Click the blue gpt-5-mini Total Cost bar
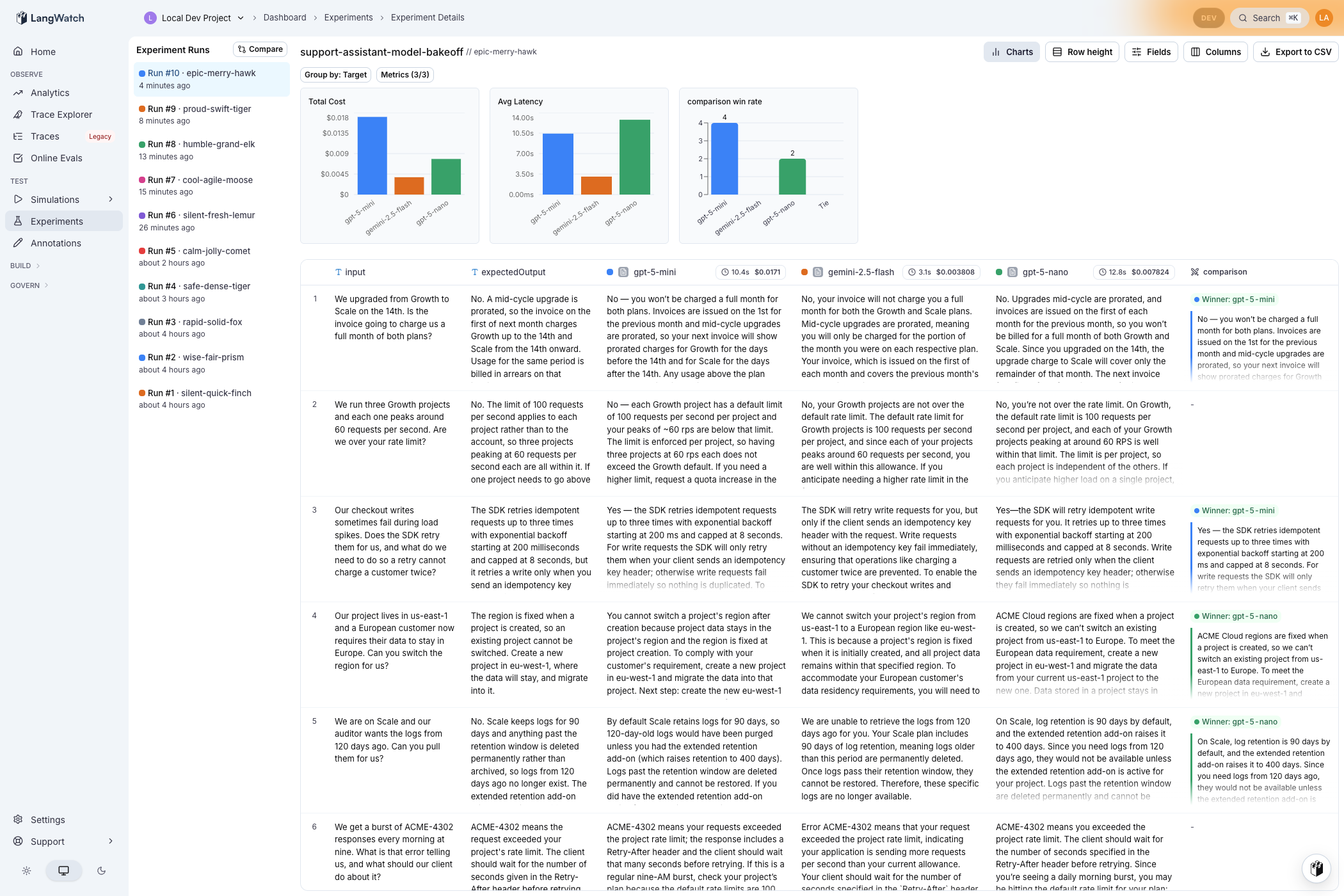 [x=372, y=156]
